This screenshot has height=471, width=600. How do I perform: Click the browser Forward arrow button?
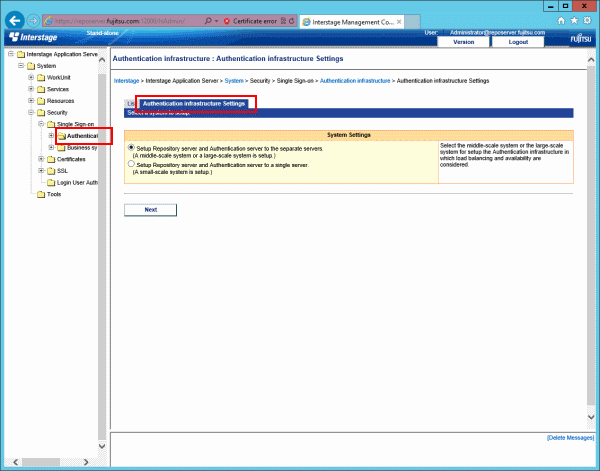click(x=37, y=20)
